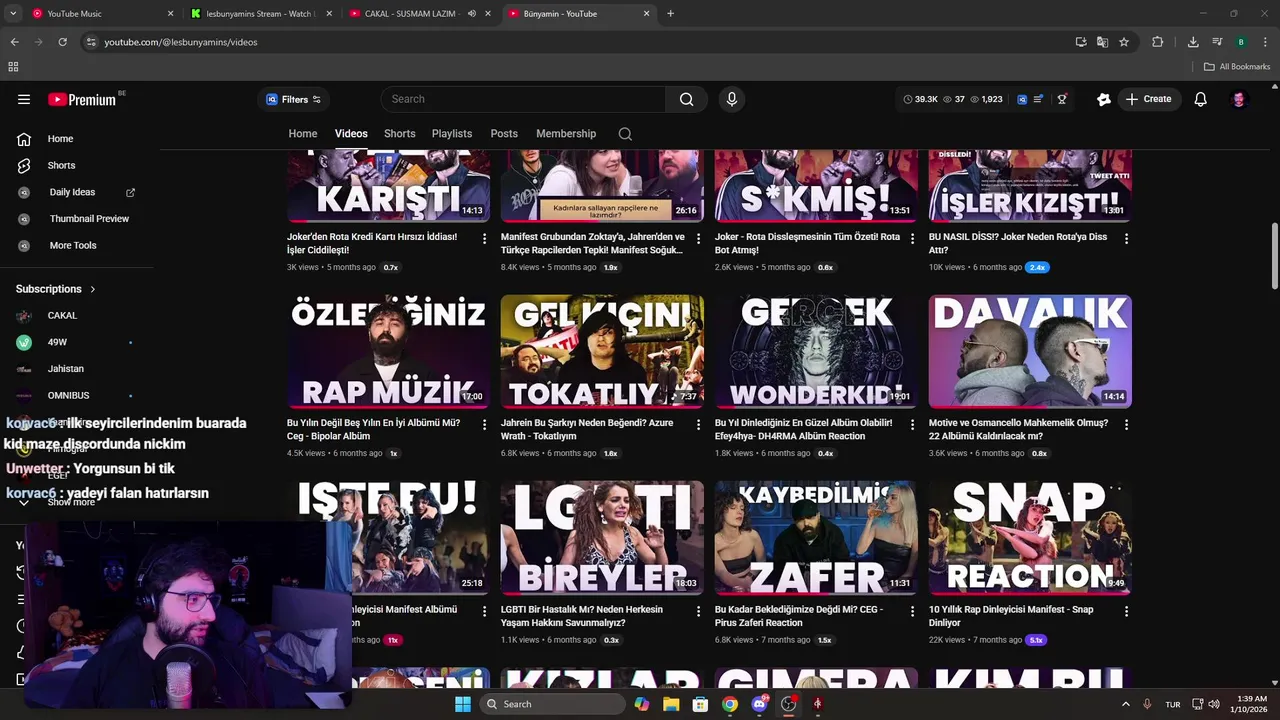Click the YouTube Premium logo
Image resolution: width=1280 pixels, height=720 pixels.
pyautogui.click(x=83, y=99)
